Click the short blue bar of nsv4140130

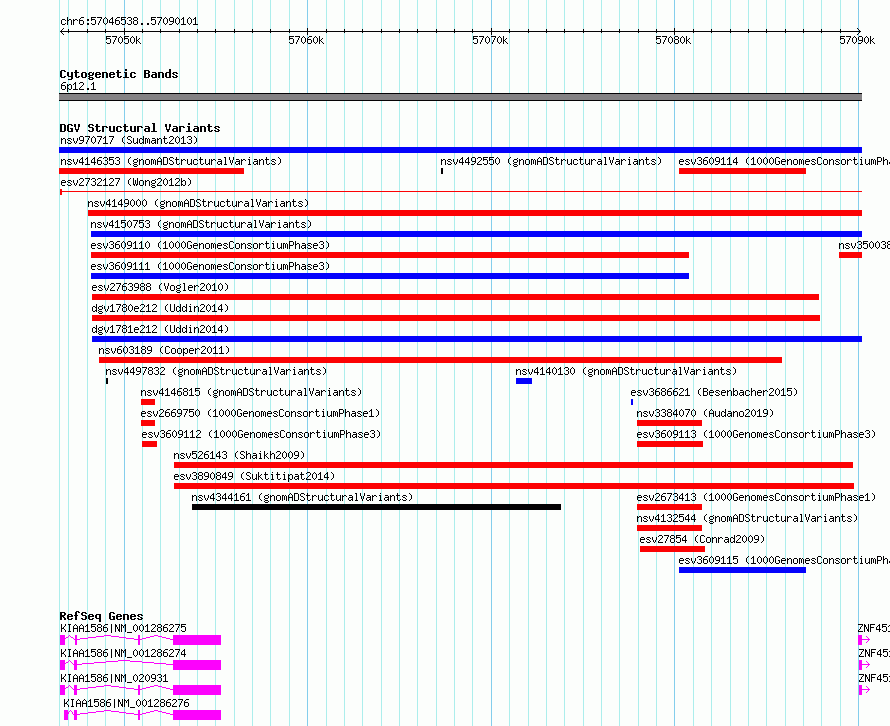coord(524,381)
